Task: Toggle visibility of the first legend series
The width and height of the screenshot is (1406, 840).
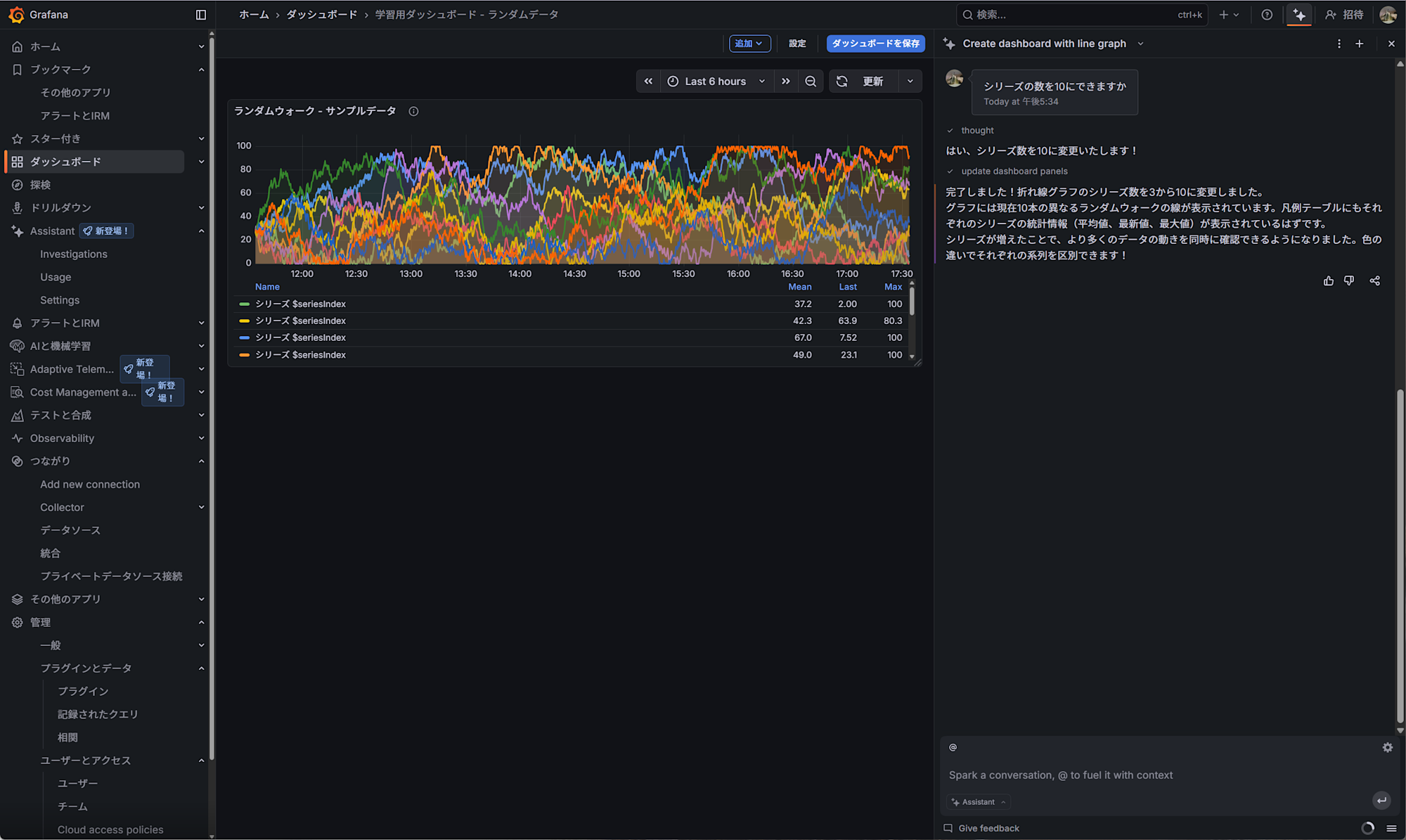Action: coord(301,304)
